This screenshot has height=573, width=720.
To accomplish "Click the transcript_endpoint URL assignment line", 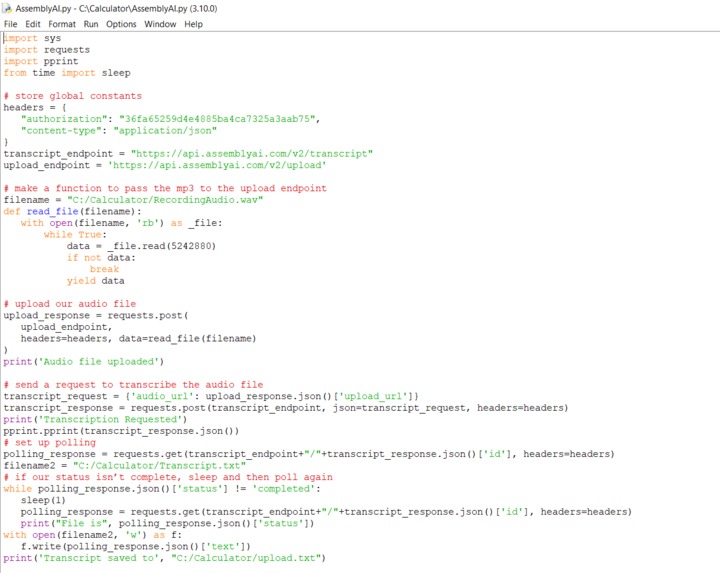I will 188,153.
